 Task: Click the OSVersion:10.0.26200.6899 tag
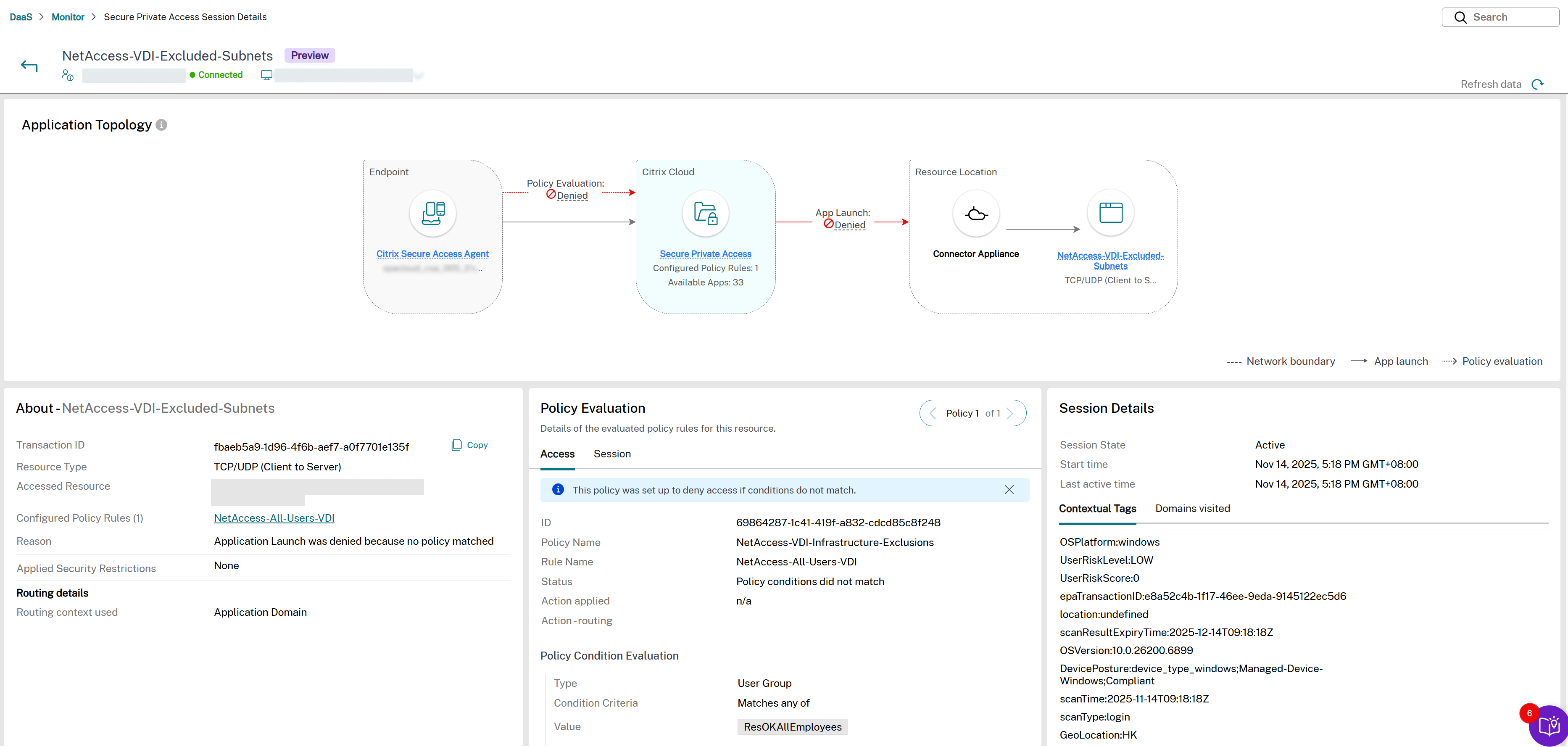coord(1125,651)
